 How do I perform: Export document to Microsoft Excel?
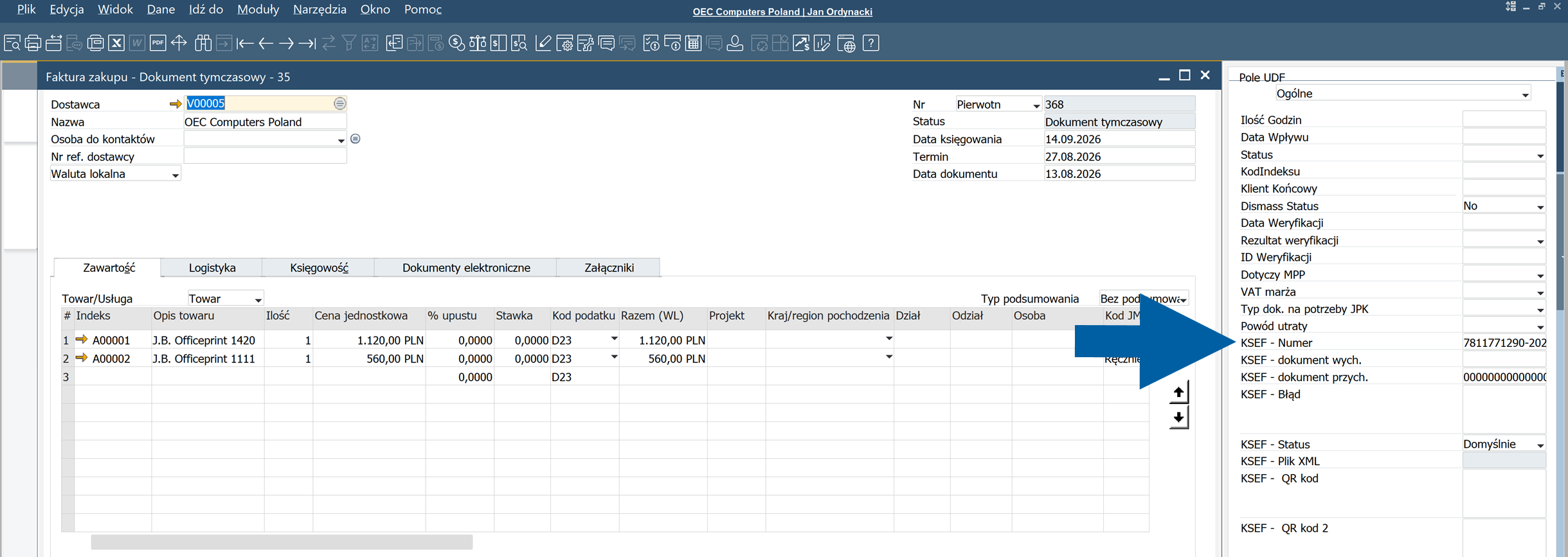116,43
